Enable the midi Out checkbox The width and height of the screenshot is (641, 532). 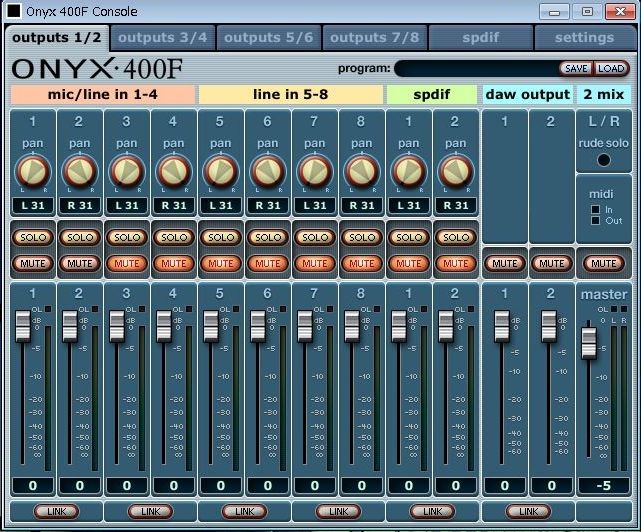click(x=596, y=221)
